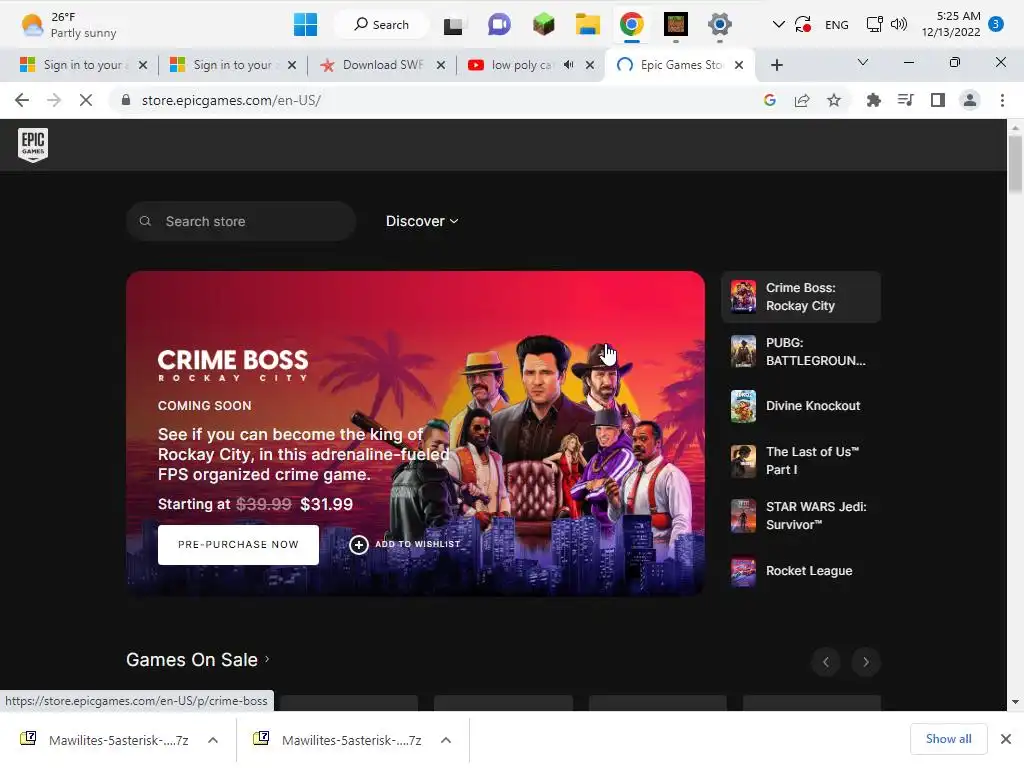1024x768 pixels.
Task: View site information lock icon
Action: 126,100
